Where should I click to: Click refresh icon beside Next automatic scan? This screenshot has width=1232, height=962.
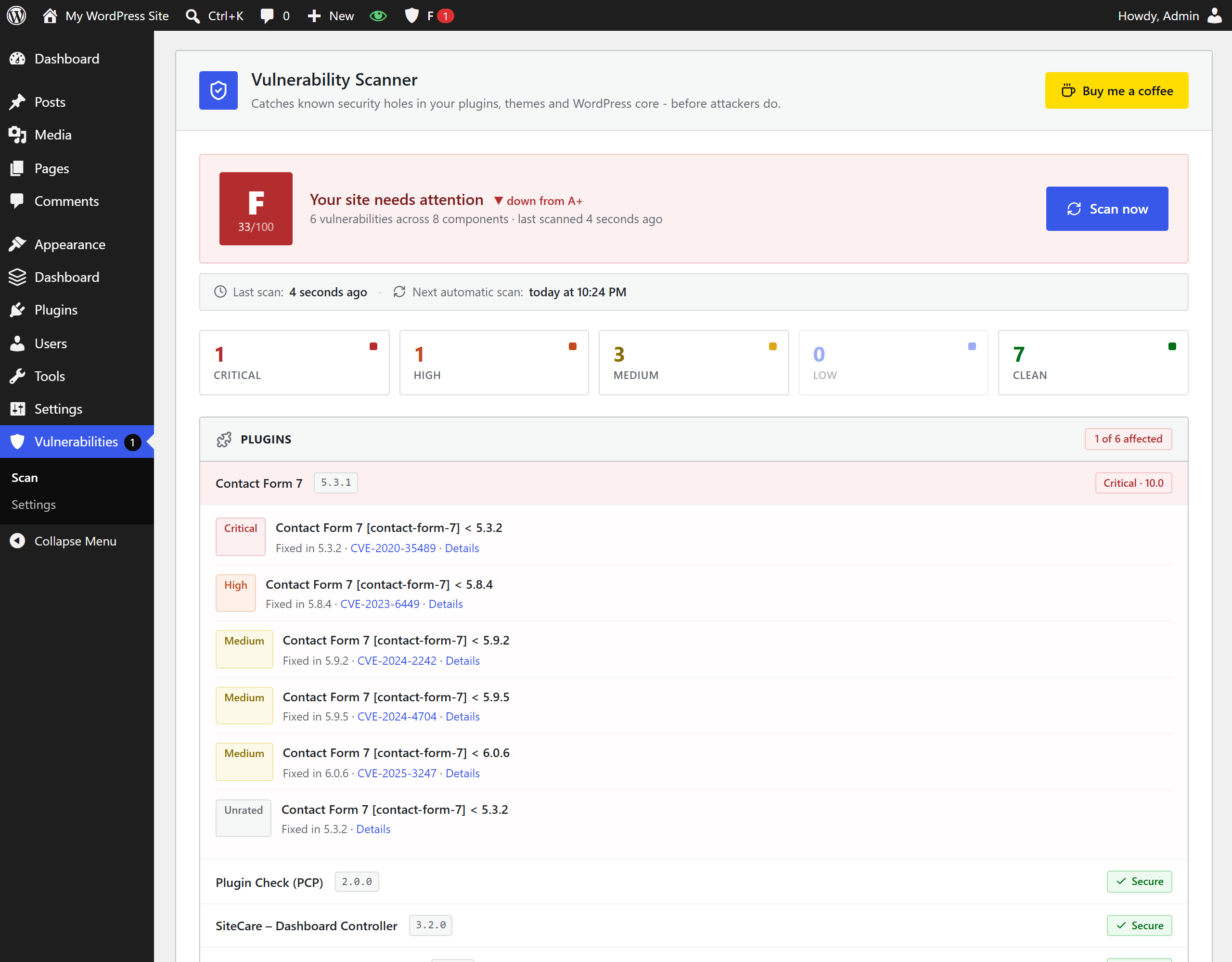(399, 291)
